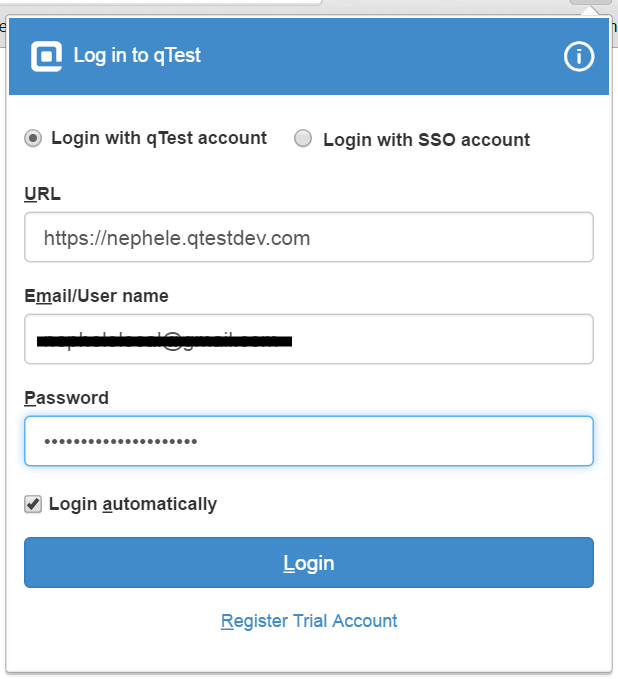Open the info icon in header

[579, 56]
